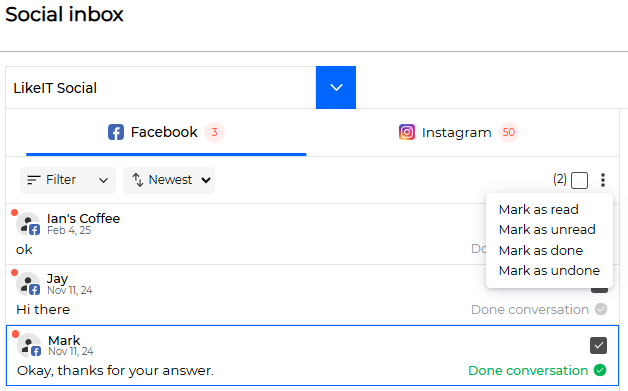The width and height of the screenshot is (628, 391).
Task: Open Ian's Coffee conversation with message ok
Action: click(x=246, y=234)
